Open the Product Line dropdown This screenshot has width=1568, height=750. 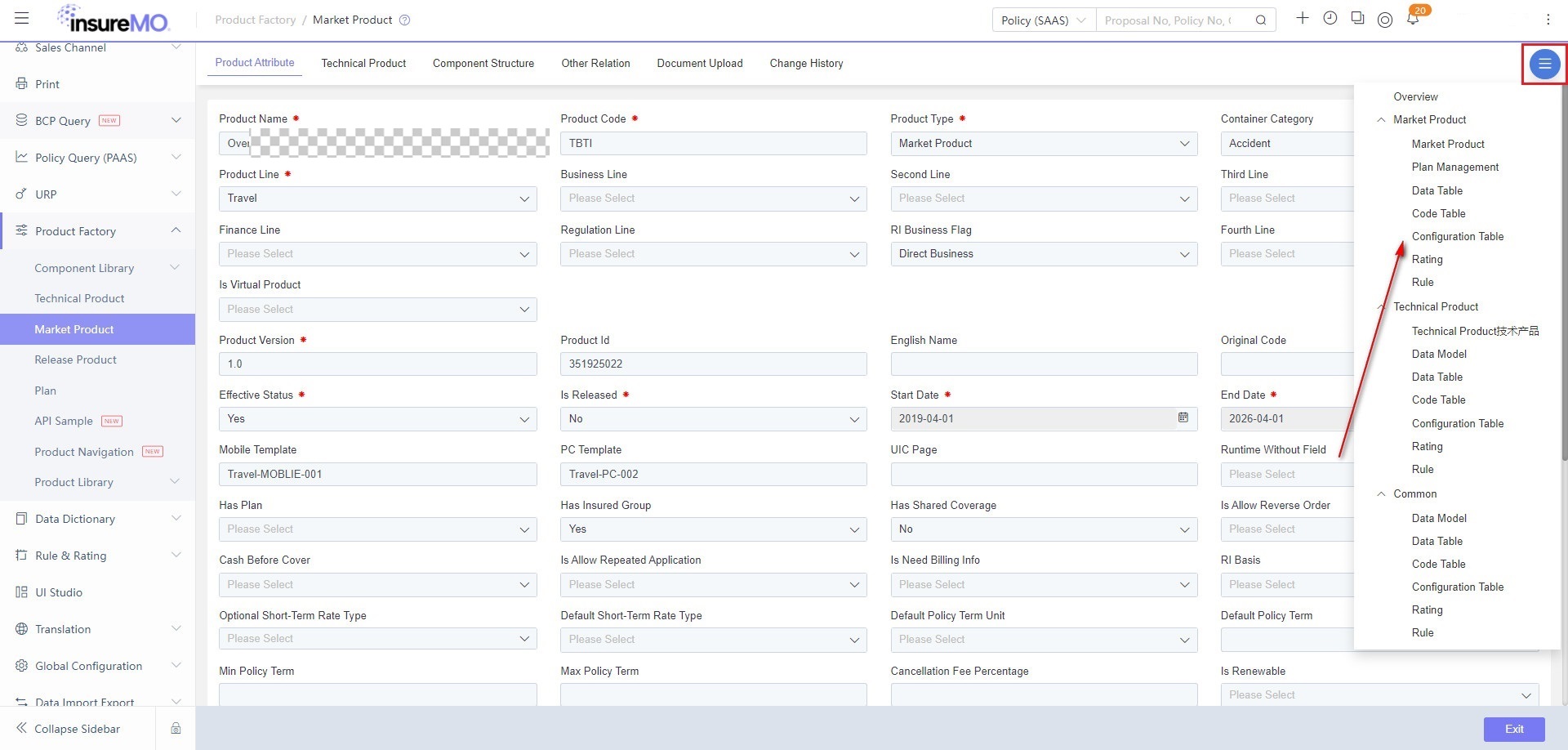[x=377, y=199]
